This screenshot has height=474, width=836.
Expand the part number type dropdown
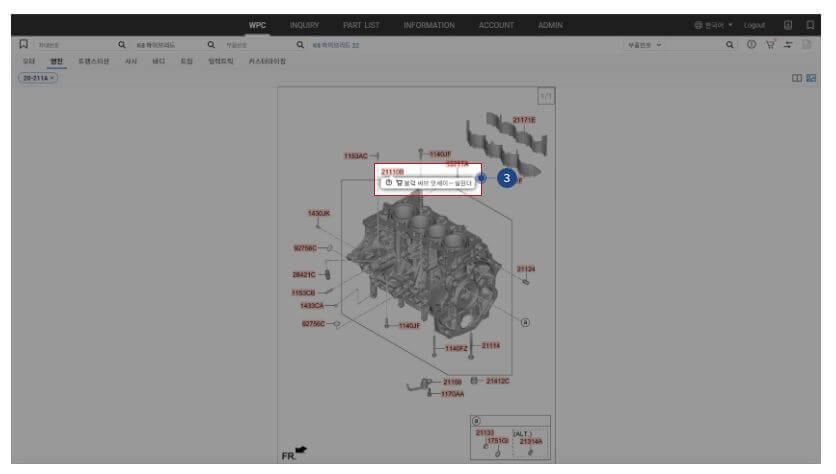click(645, 45)
